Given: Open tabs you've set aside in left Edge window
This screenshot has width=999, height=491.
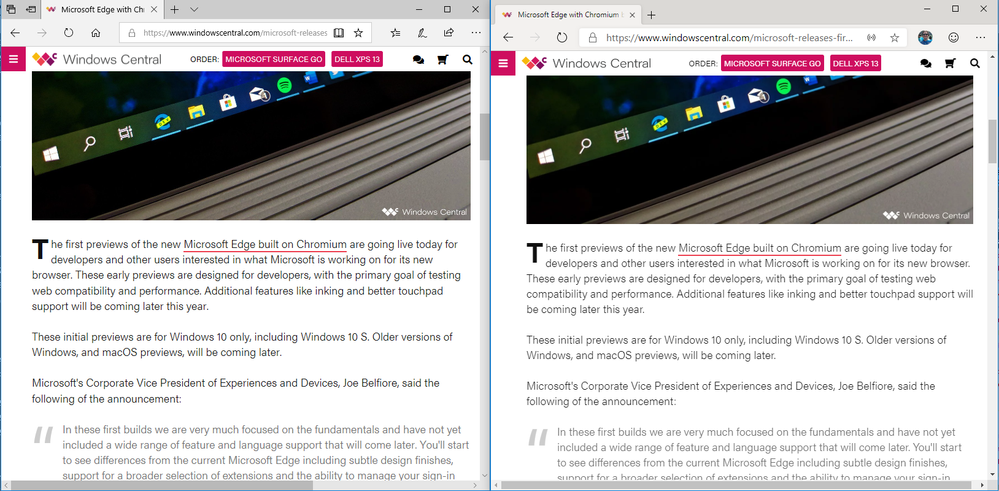Looking at the screenshot, I should click(x=11, y=10).
